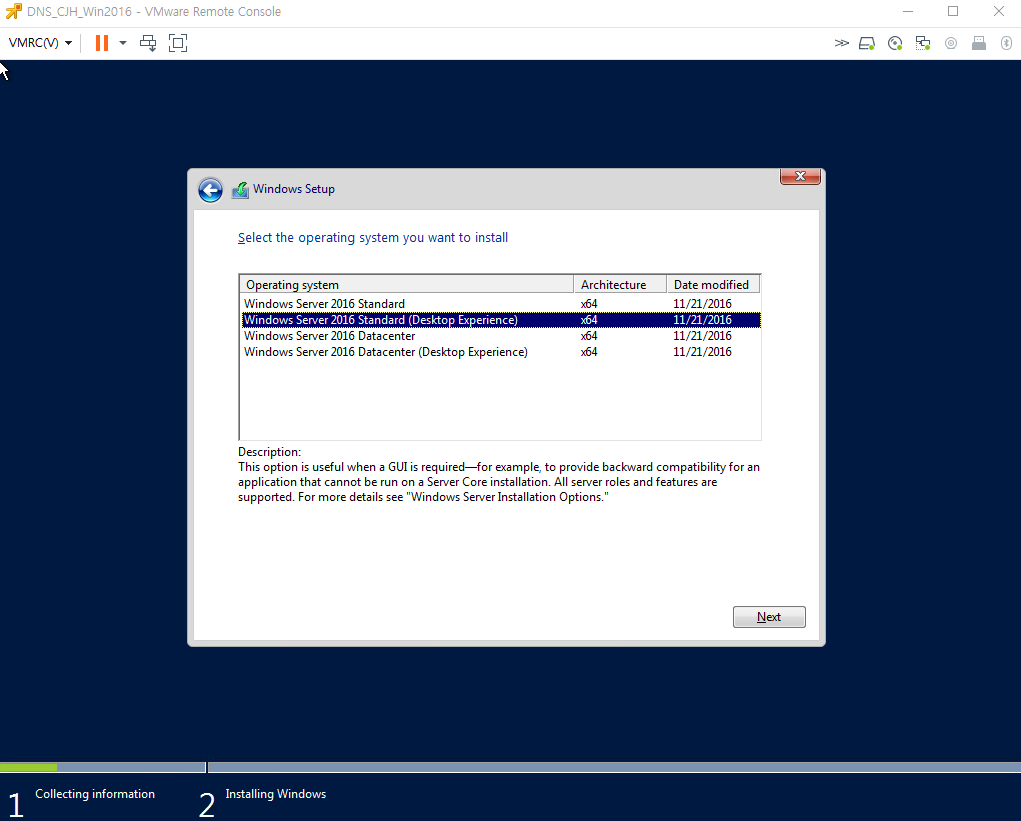
Task: Click the Architecture column header
Action: [620, 285]
